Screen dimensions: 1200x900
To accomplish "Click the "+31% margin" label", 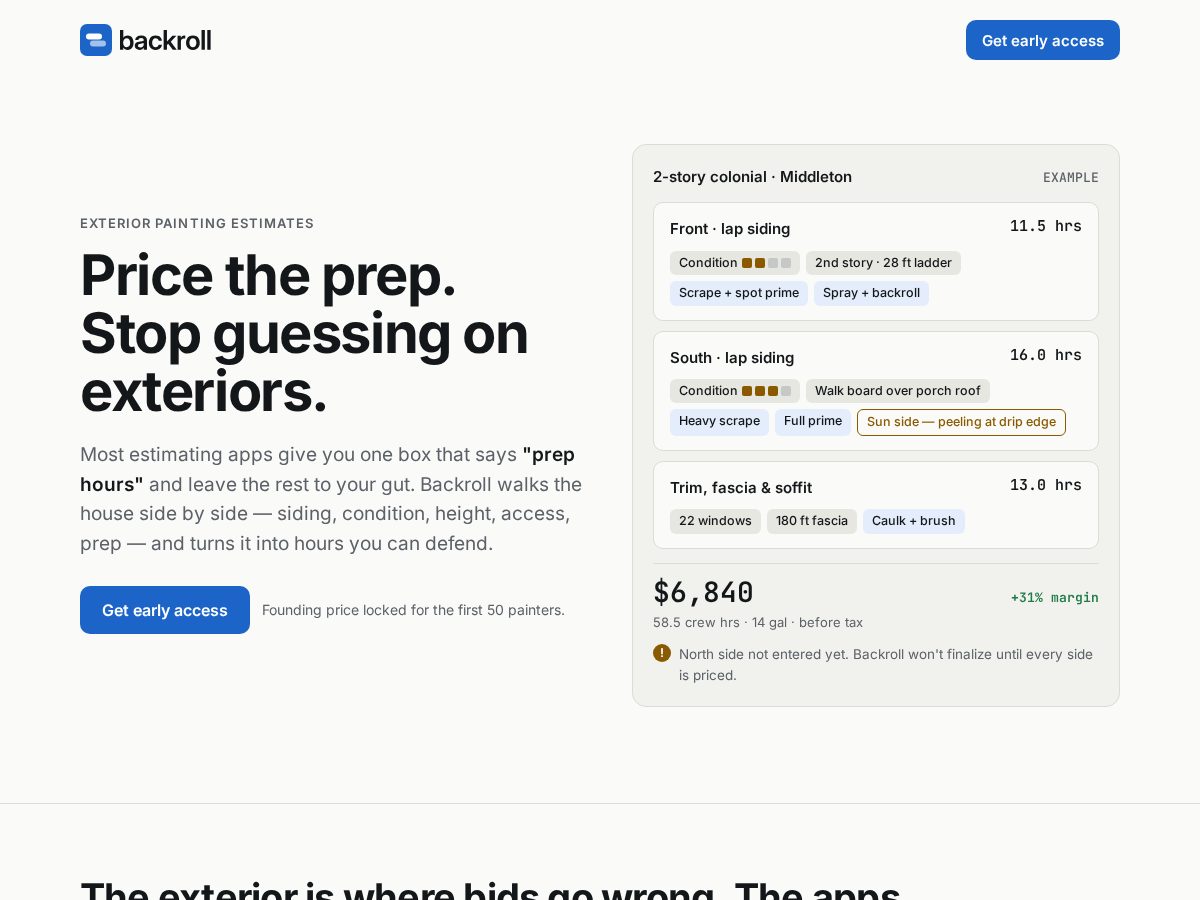I will coord(1055,597).
